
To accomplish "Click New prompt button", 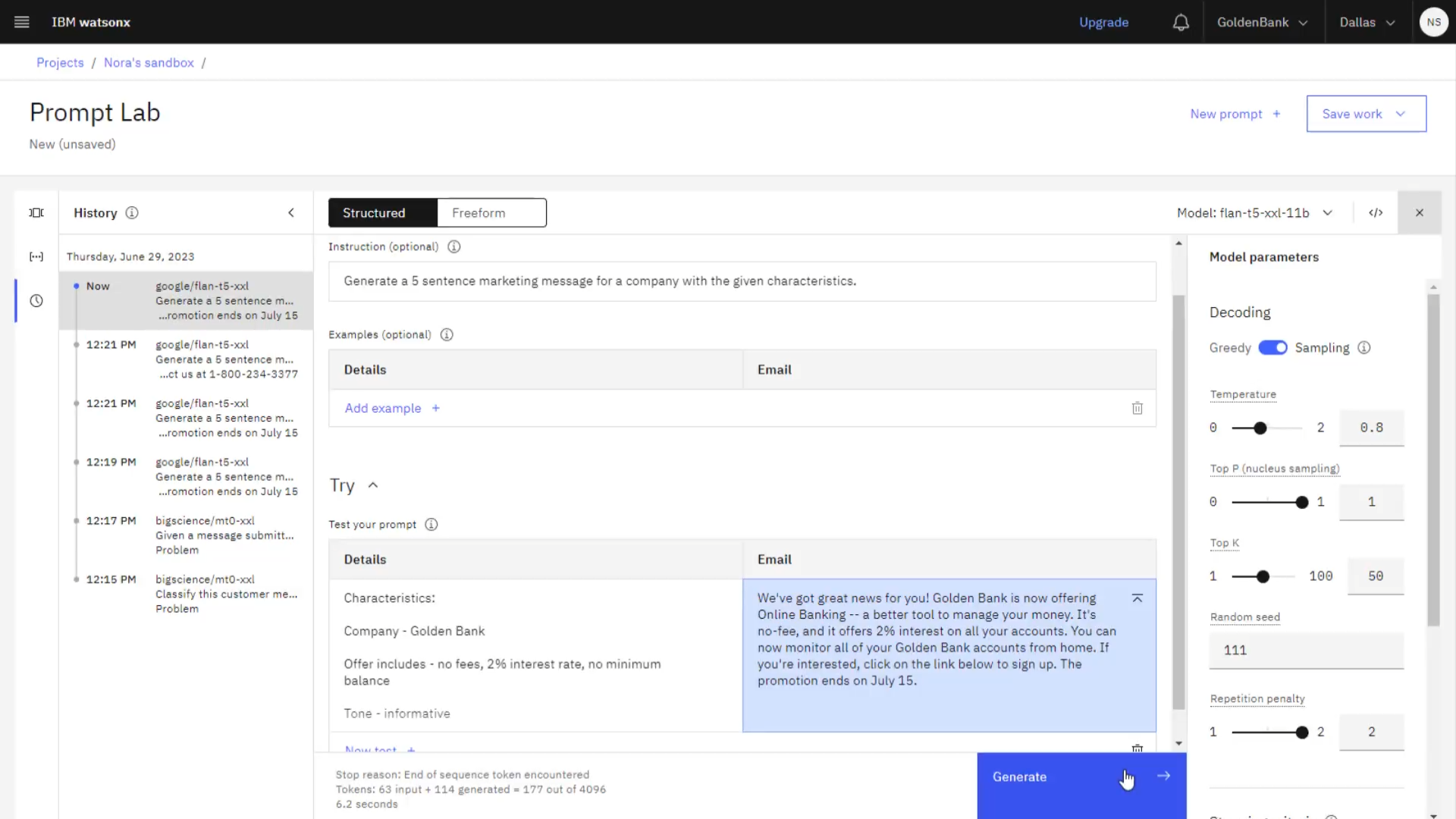I will (1235, 114).
